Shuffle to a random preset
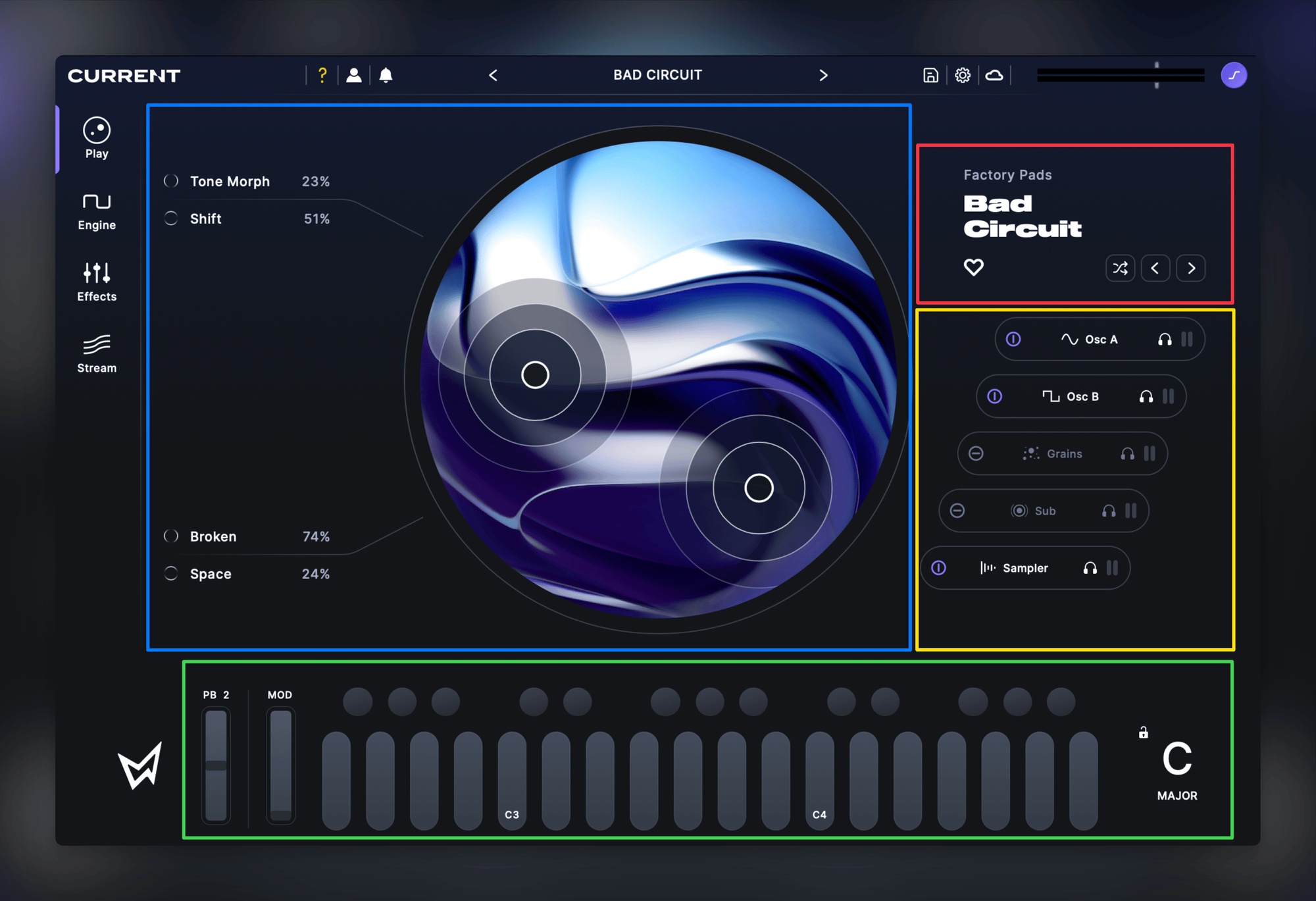 (1120, 268)
